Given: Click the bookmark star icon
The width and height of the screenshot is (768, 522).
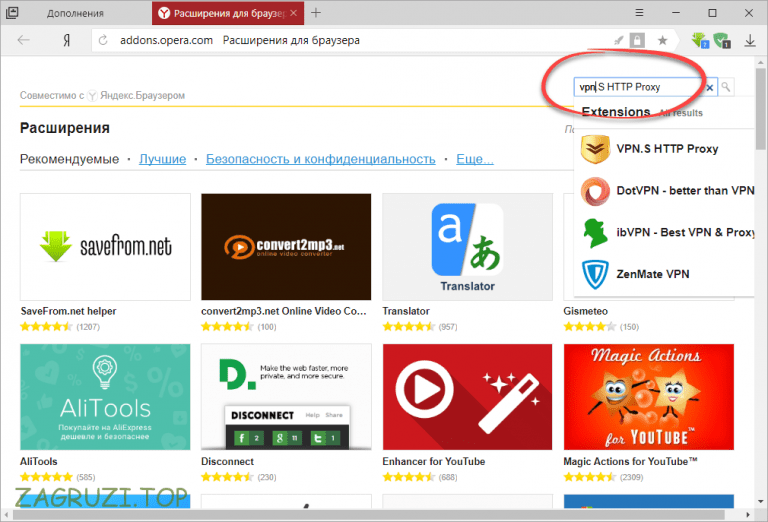Looking at the screenshot, I should coord(662,40).
